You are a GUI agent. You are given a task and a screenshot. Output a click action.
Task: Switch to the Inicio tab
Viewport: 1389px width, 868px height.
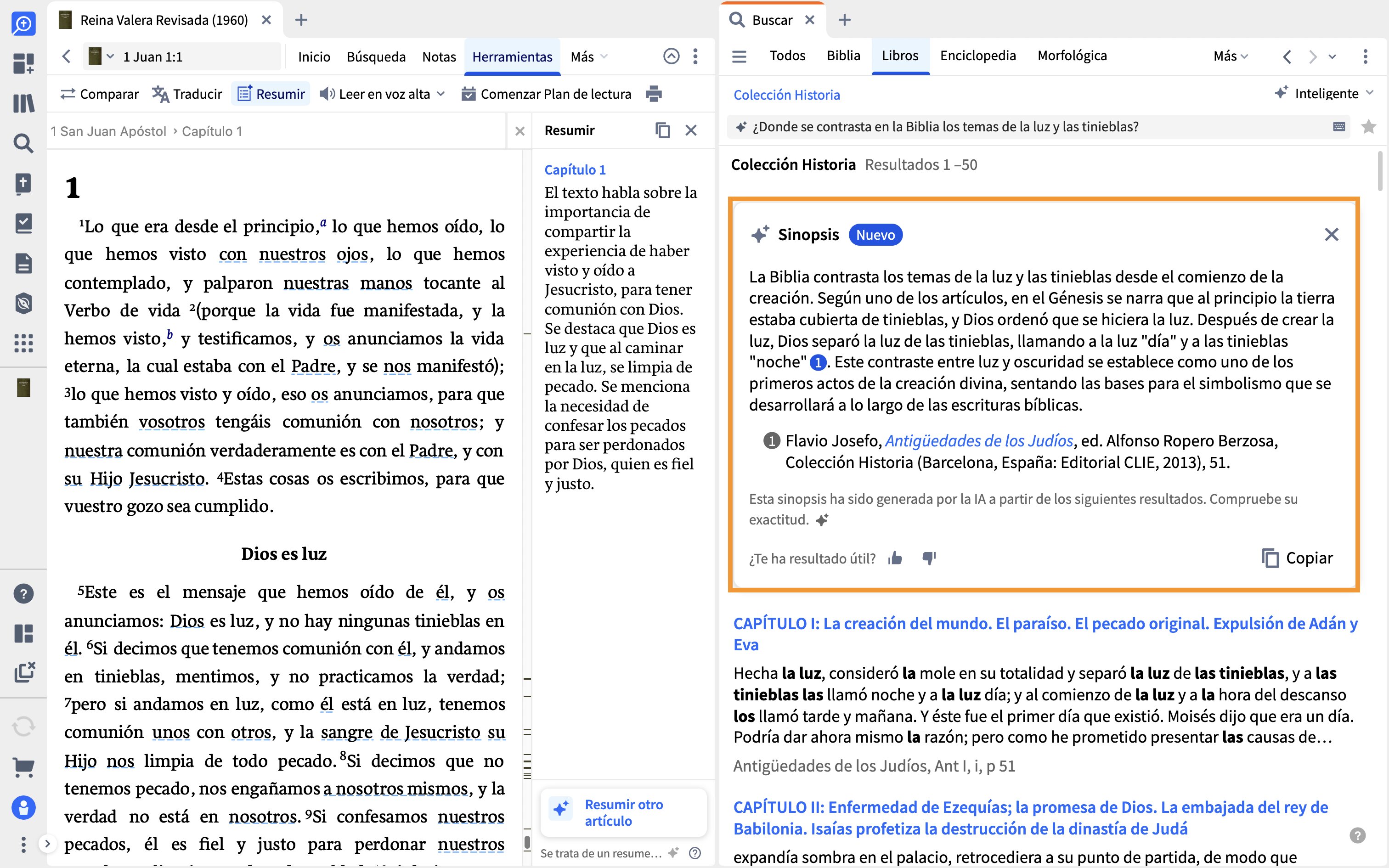pos(314,57)
